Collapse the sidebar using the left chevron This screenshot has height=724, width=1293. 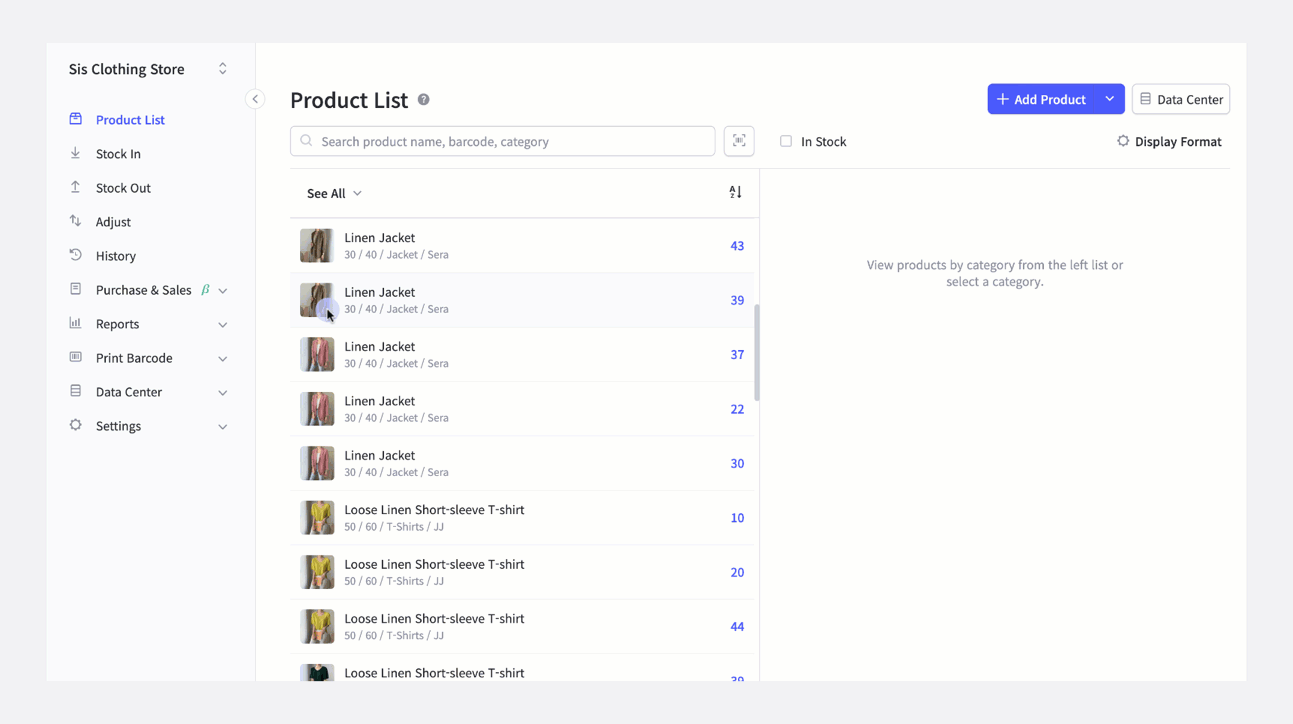coord(255,99)
